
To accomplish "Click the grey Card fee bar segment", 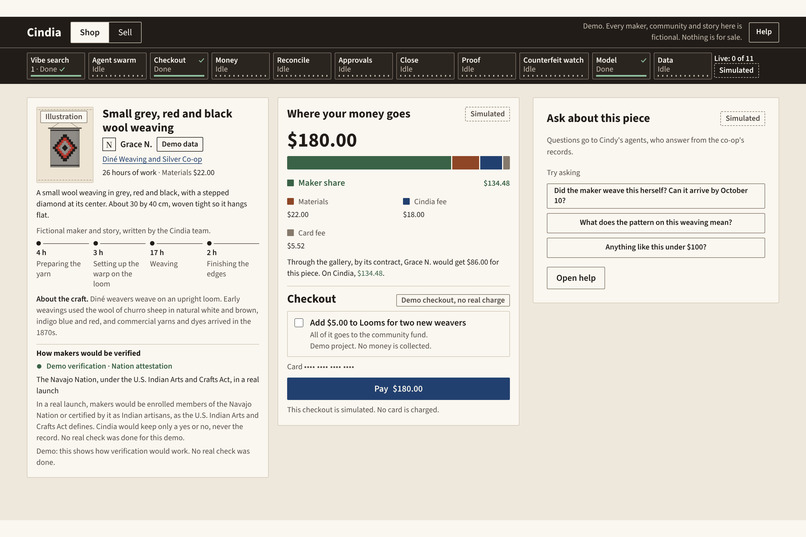I will (x=506, y=163).
